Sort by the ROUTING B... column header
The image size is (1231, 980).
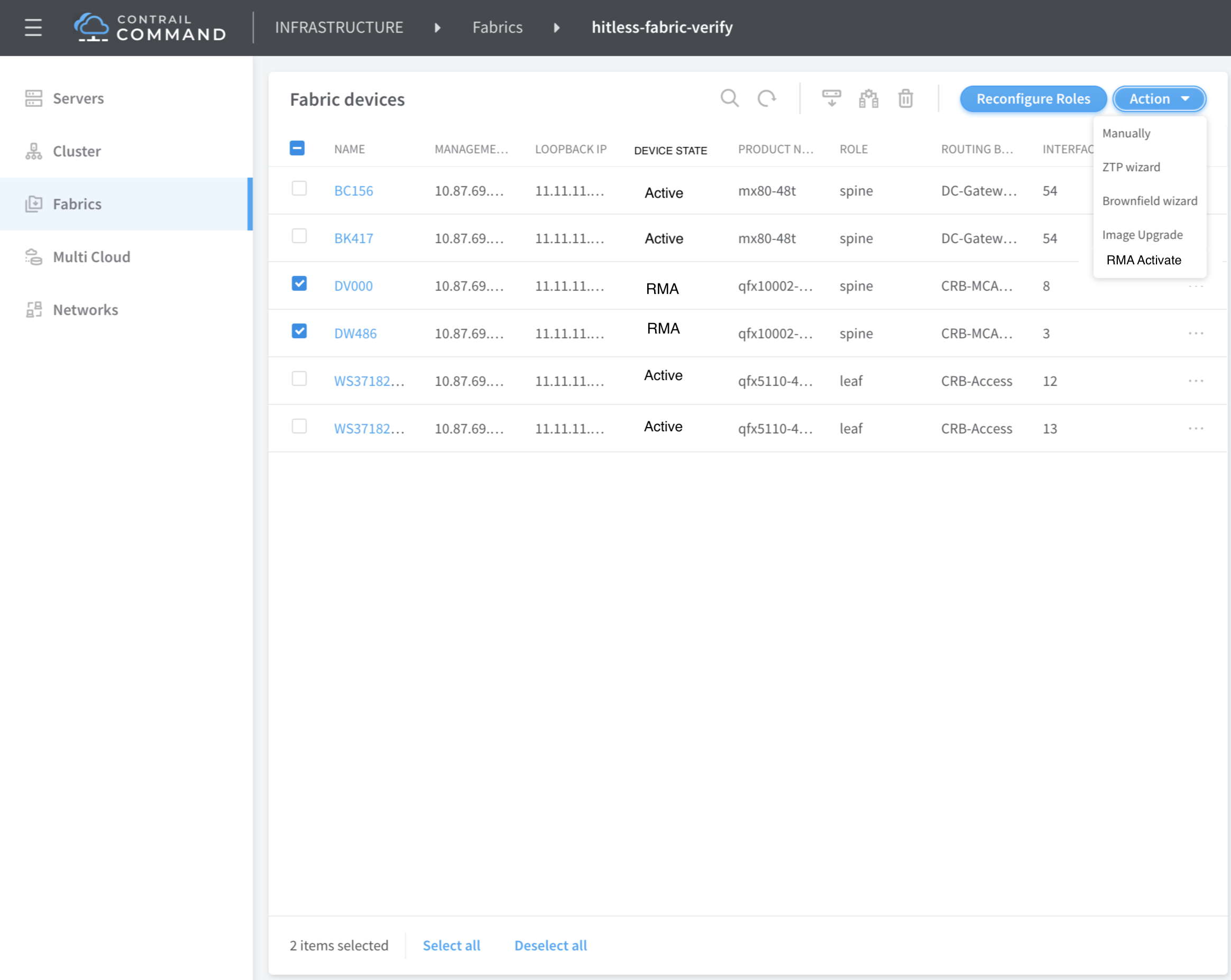977,149
